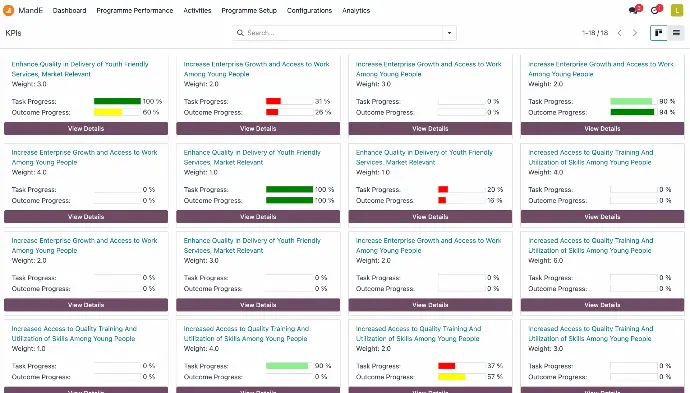Open the Weight 6.0 Increased Access KPI title
690x393 pixels.
click(x=591, y=246)
